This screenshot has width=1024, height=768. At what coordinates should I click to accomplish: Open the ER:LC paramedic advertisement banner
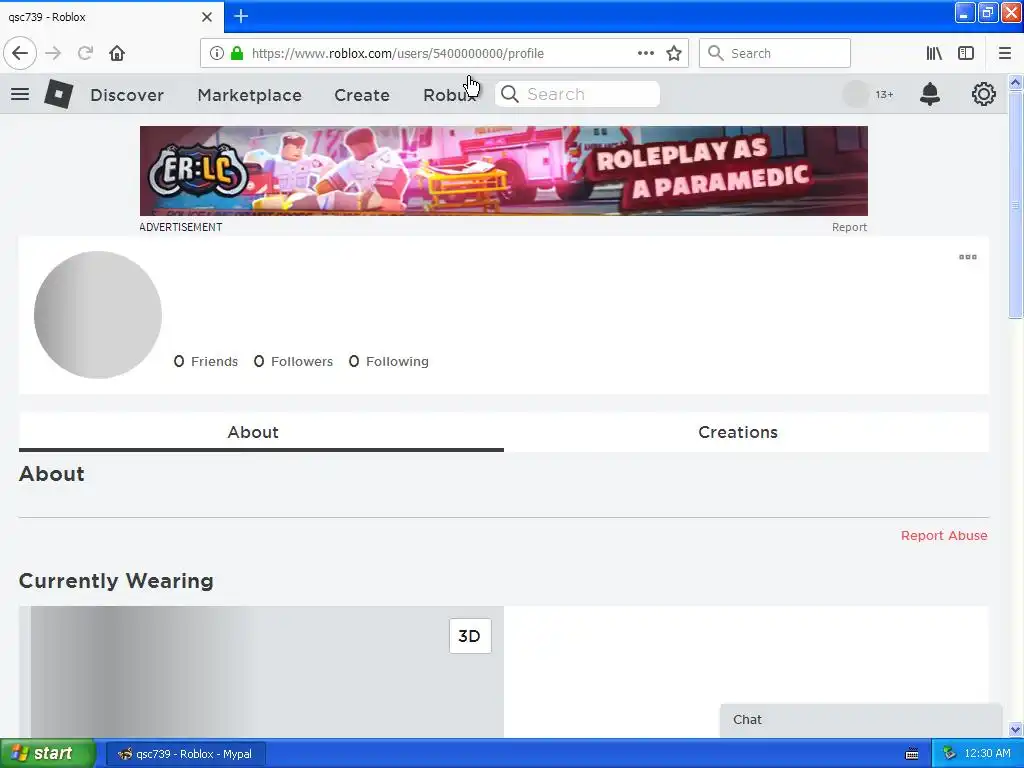[x=504, y=171]
